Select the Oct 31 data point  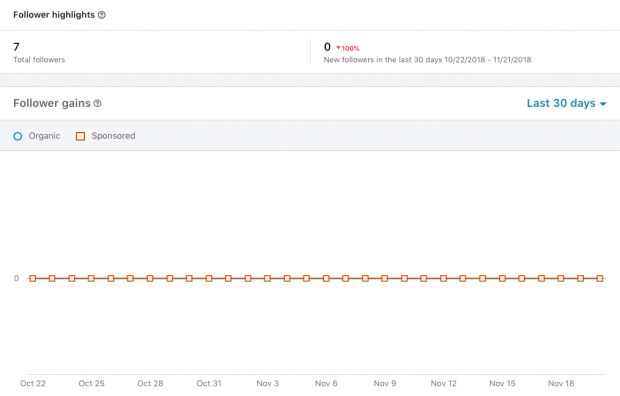click(x=209, y=279)
